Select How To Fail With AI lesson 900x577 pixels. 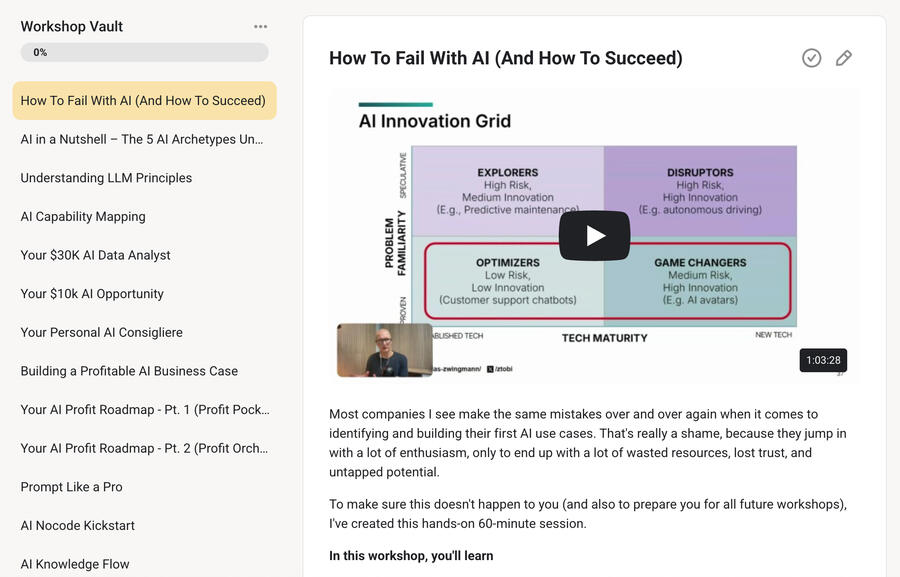(x=144, y=101)
